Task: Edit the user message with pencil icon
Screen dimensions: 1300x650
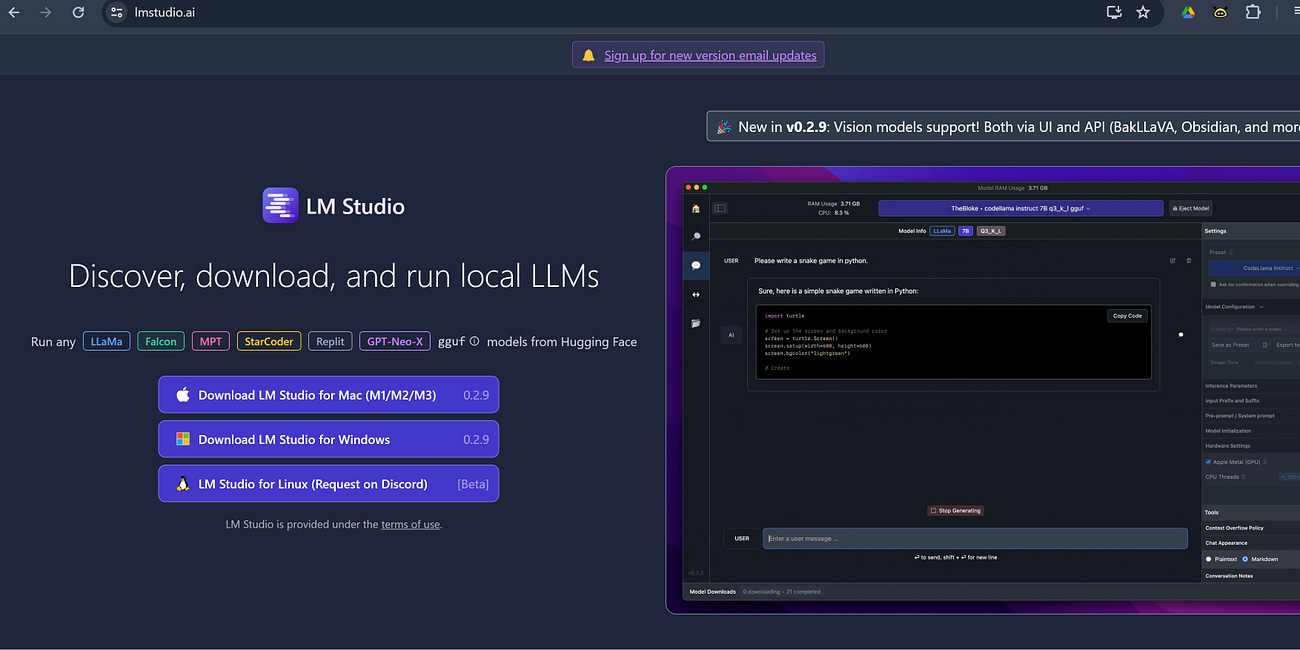Action: point(1173,261)
